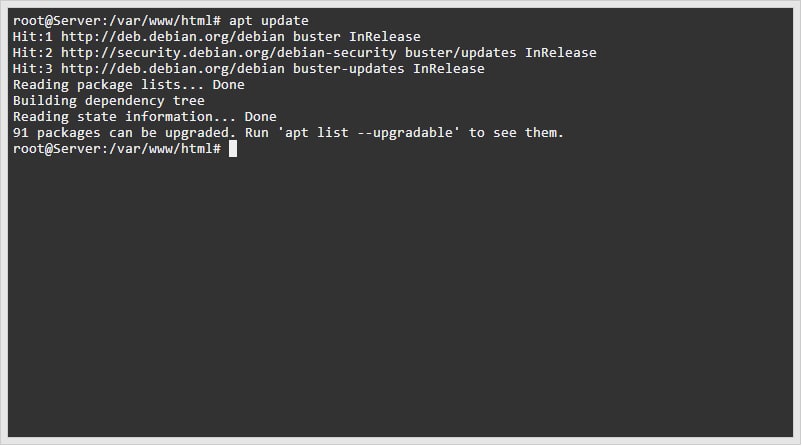
Task: Click the 'Building dependency tree' line
Action: 109,100
